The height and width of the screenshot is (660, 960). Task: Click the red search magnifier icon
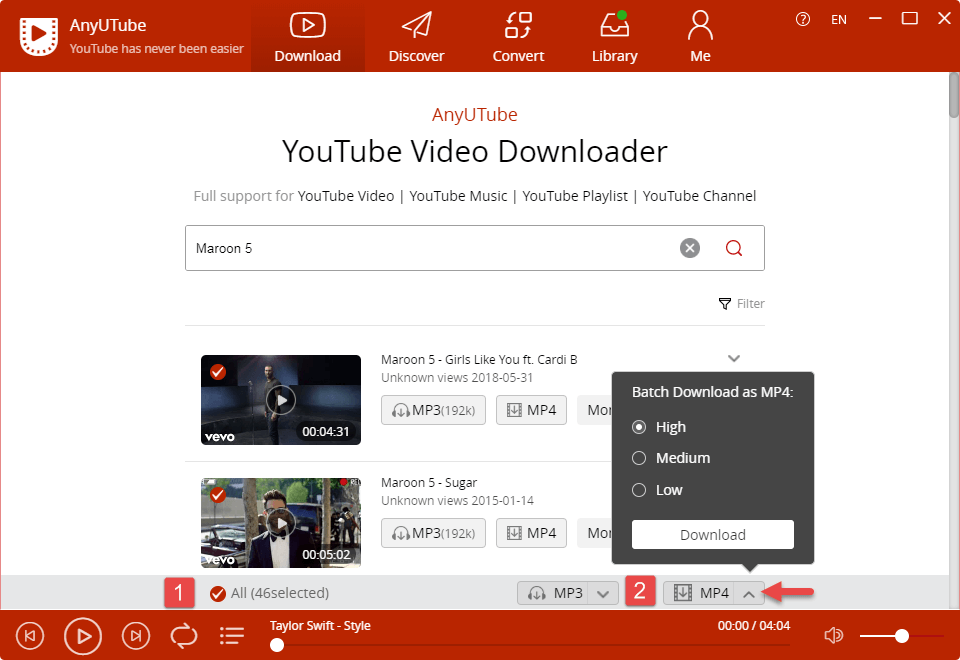[x=734, y=248]
